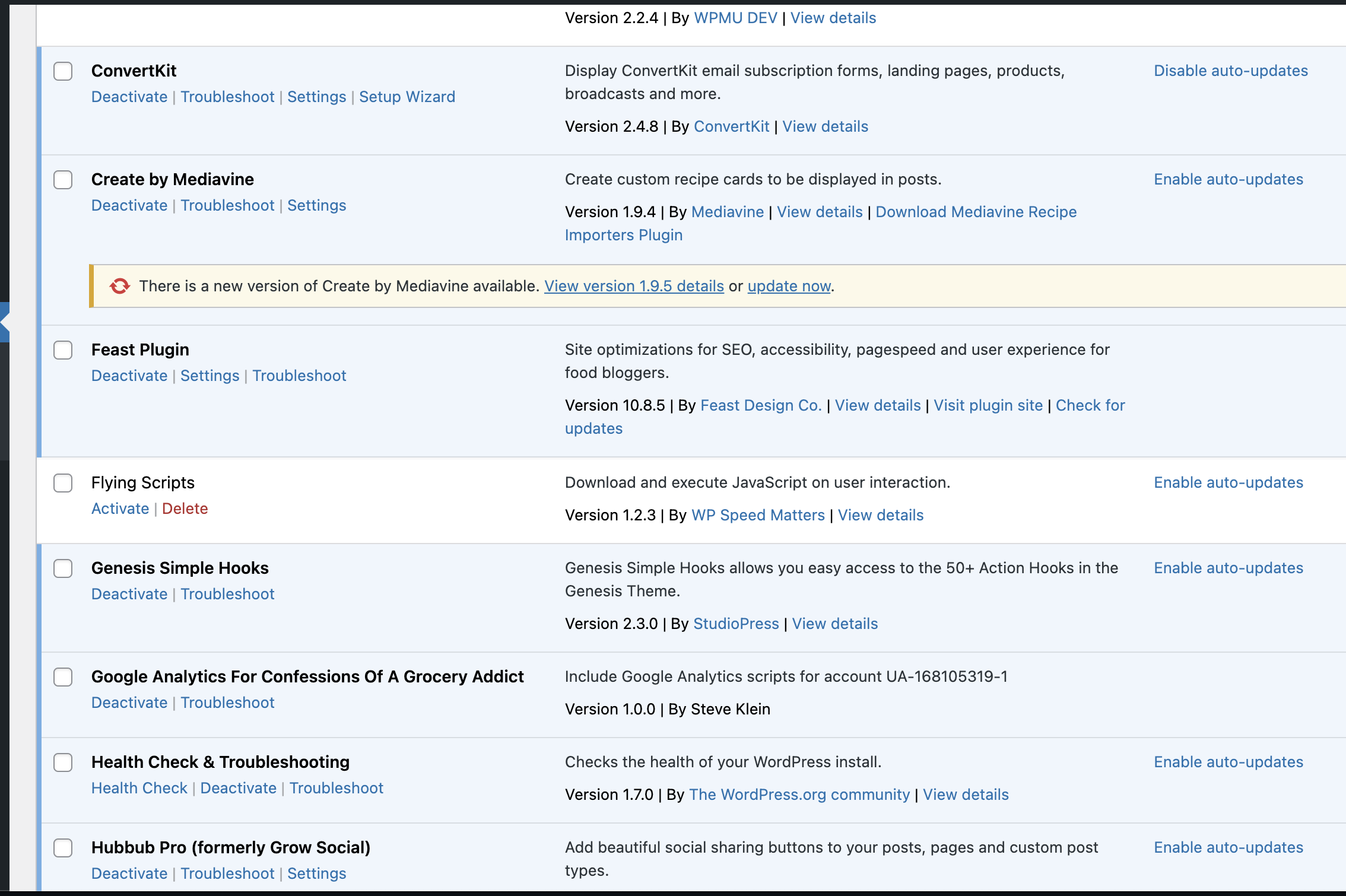The width and height of the screenshot is (1346, 896).
Task: Click the sidebar collapse arrow at left edge
Action: [4, 322]
